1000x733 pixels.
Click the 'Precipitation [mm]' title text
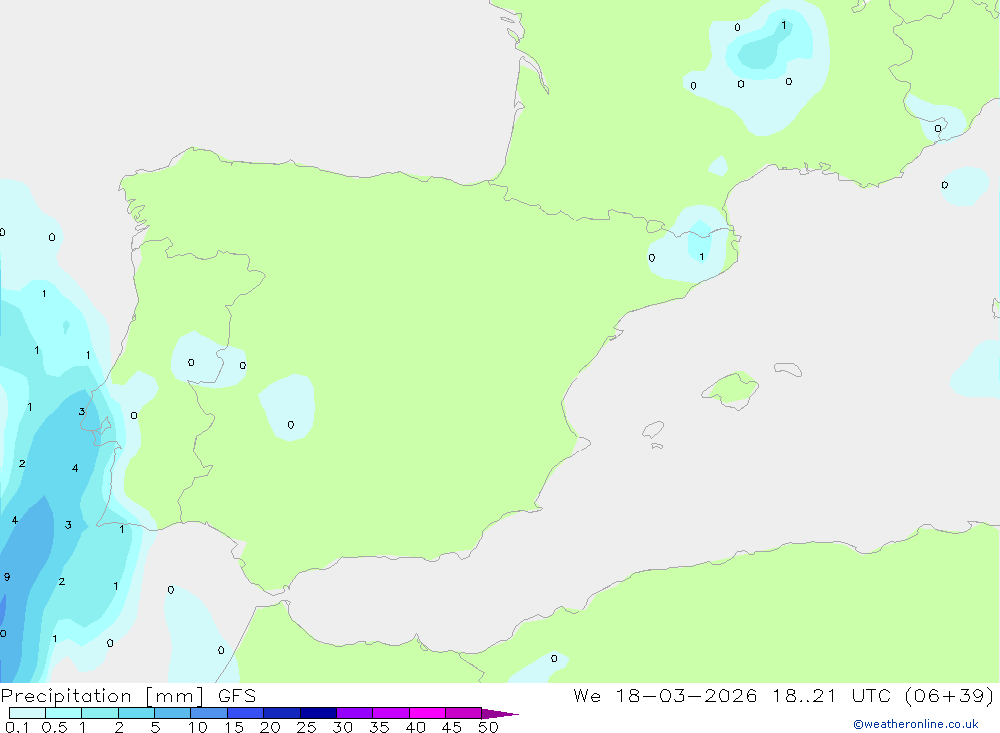(x=102, y=696)
